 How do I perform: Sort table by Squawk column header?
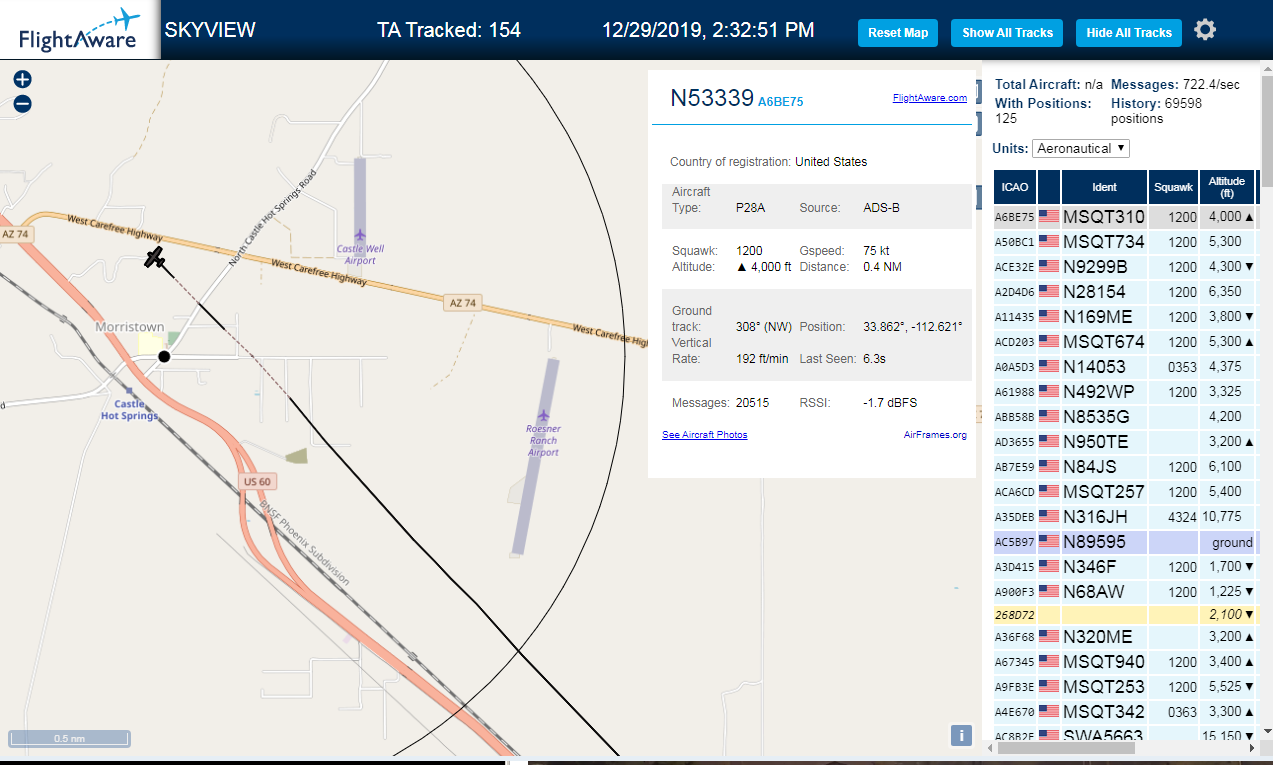click(x=1173, y=187)
